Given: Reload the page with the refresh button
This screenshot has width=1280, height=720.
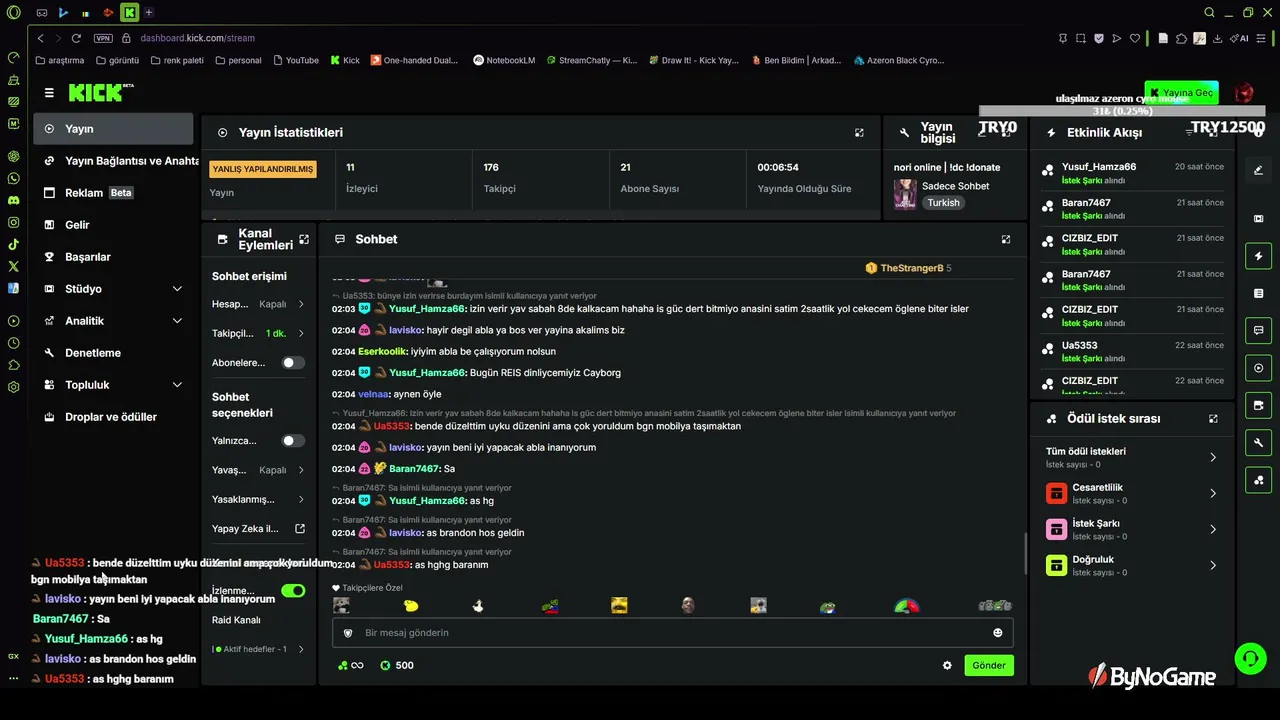Looking at the screenshot, I should coord(75,38).
